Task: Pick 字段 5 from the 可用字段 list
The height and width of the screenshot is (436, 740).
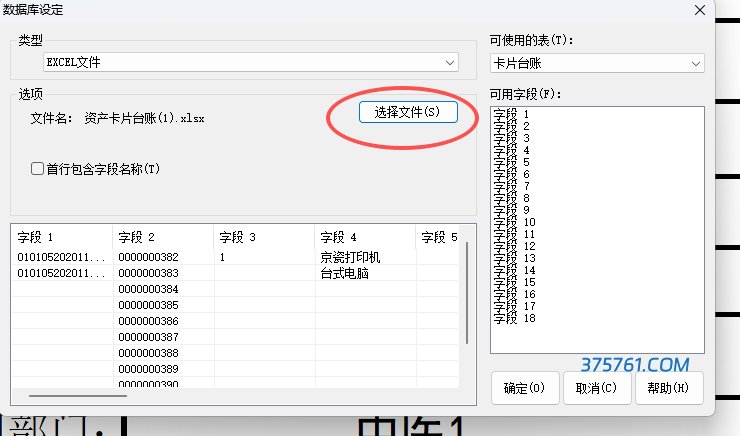Action: pyautogui.click(x=511, y=162)
